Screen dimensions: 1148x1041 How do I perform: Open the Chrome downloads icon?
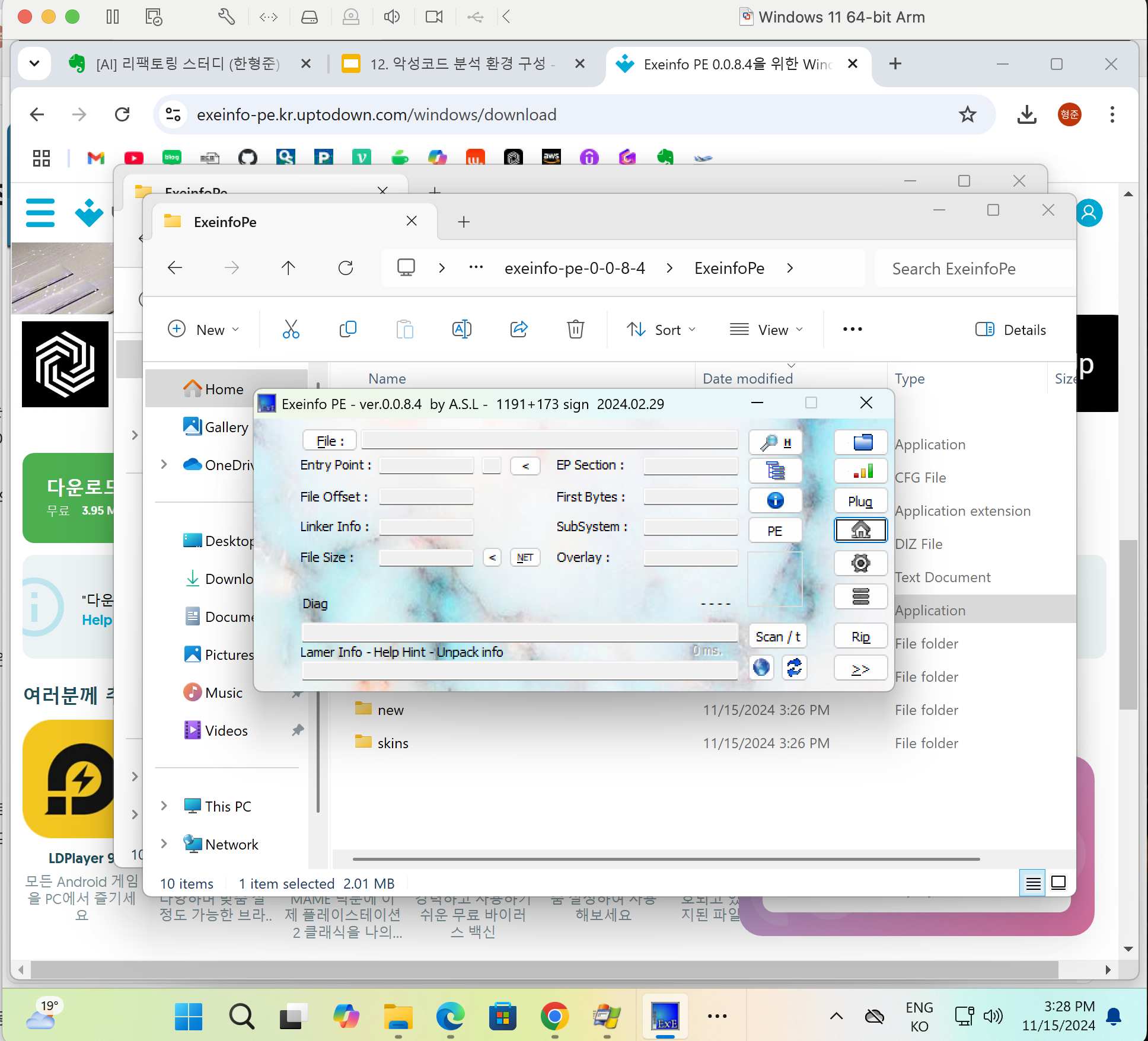[1027, 114]
